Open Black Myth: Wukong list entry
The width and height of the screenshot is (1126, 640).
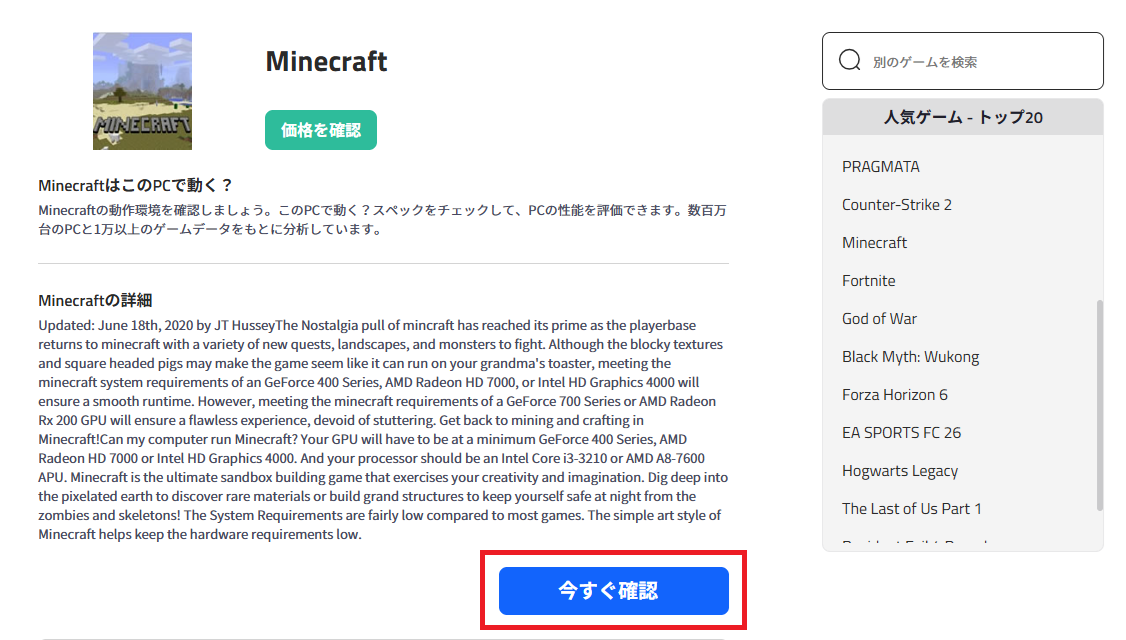click(x=911, y=357)
